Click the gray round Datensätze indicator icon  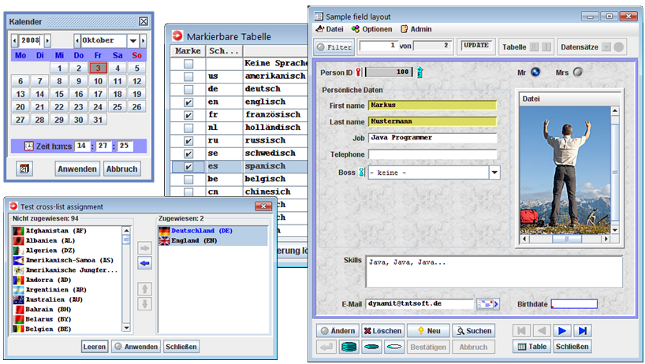619,47
